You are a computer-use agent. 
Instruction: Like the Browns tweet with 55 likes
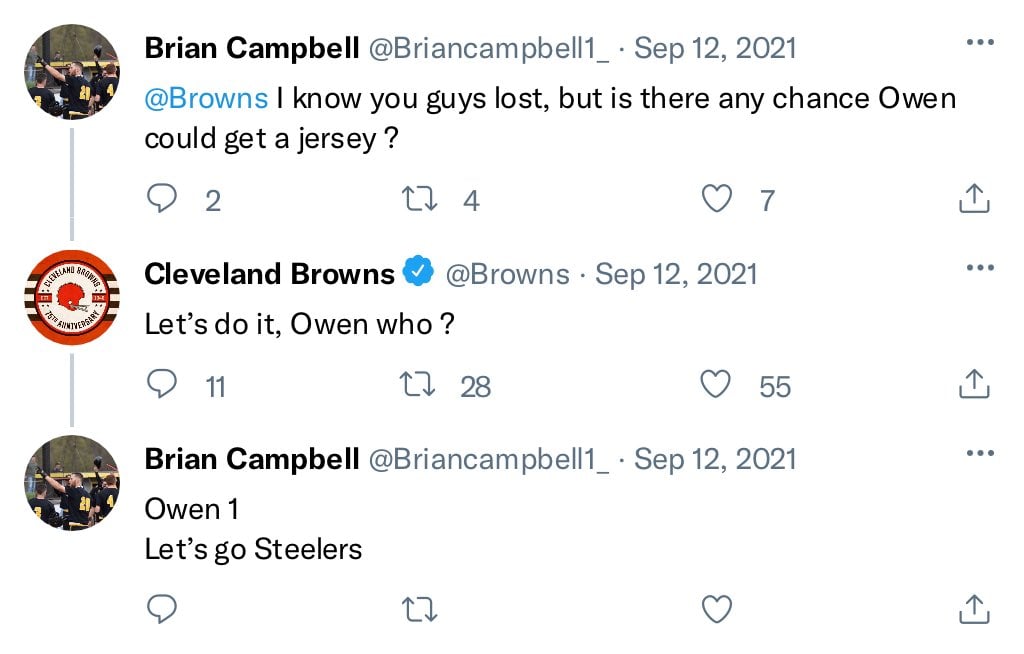click(x=715, y=384)
